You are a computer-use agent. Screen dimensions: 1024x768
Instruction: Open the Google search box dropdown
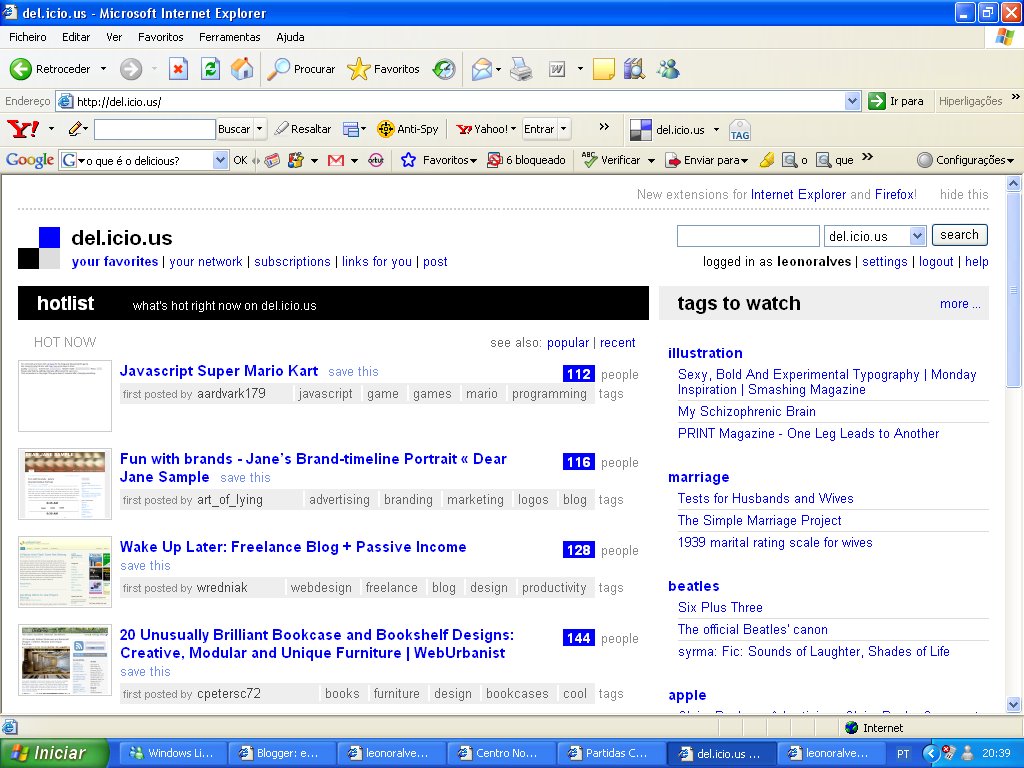220,160
